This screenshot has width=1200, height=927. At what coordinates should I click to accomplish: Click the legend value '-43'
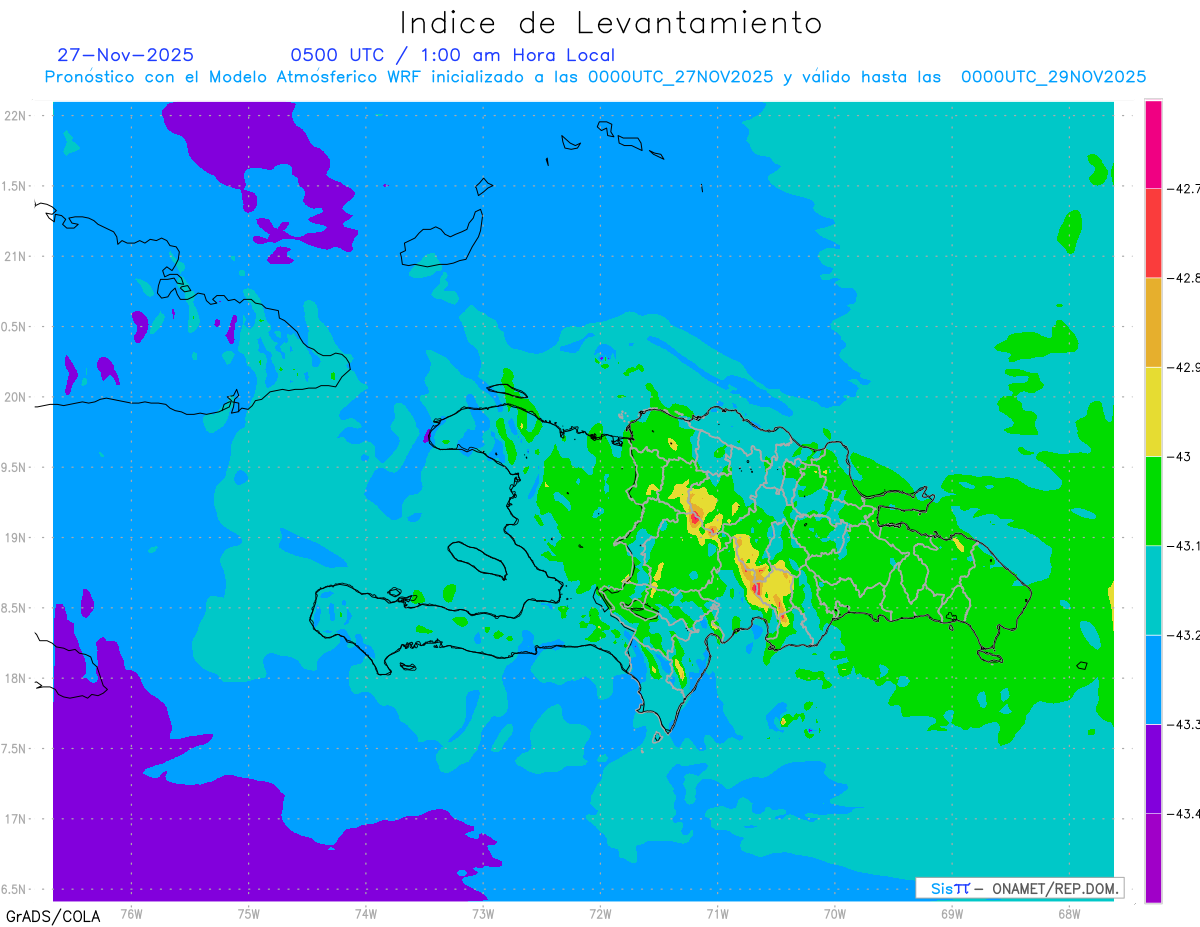(1180, 456)
